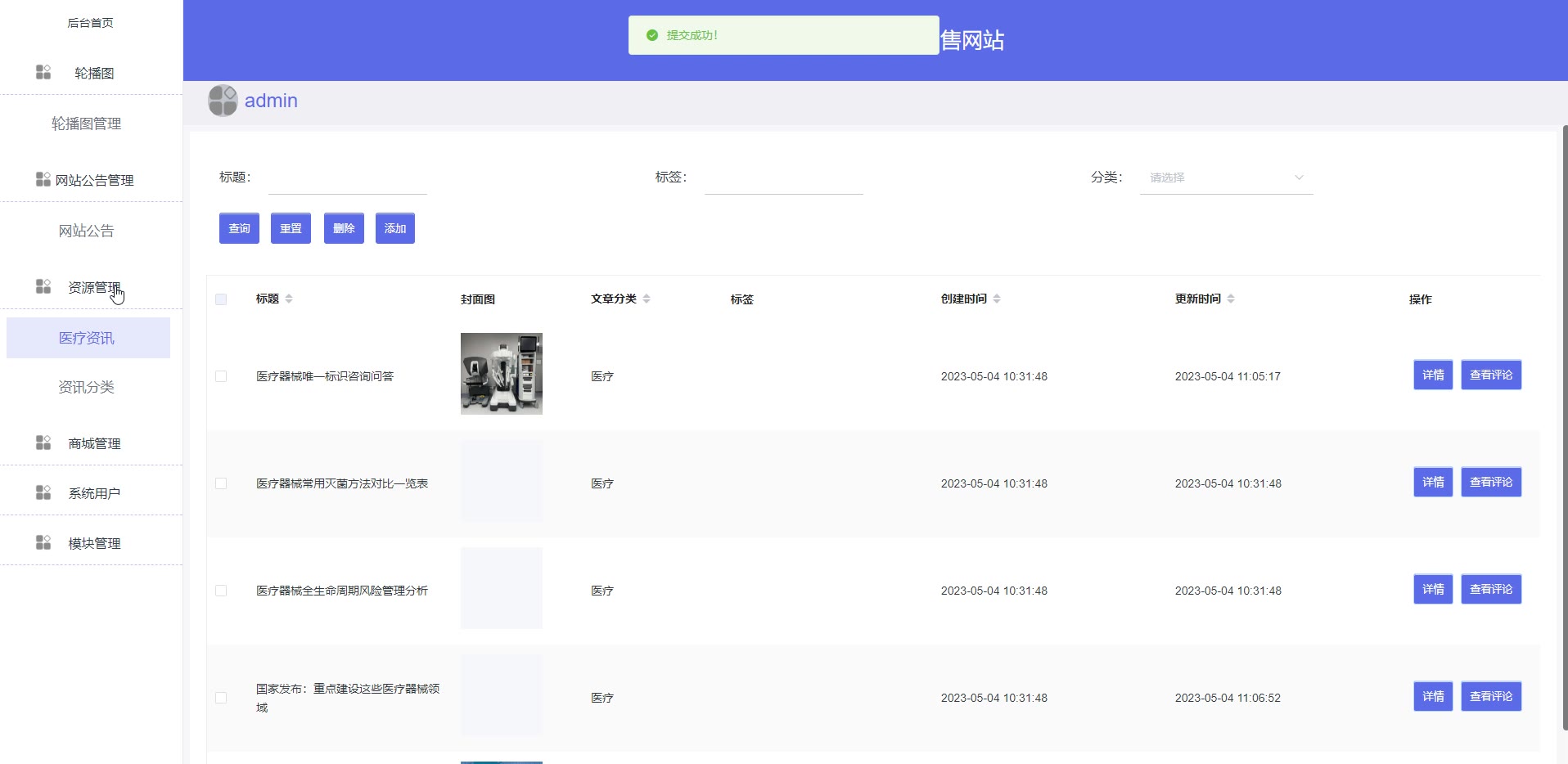Click the 网站公告管理 sidebar icon
1568x764 pixels.
point(43,179)
